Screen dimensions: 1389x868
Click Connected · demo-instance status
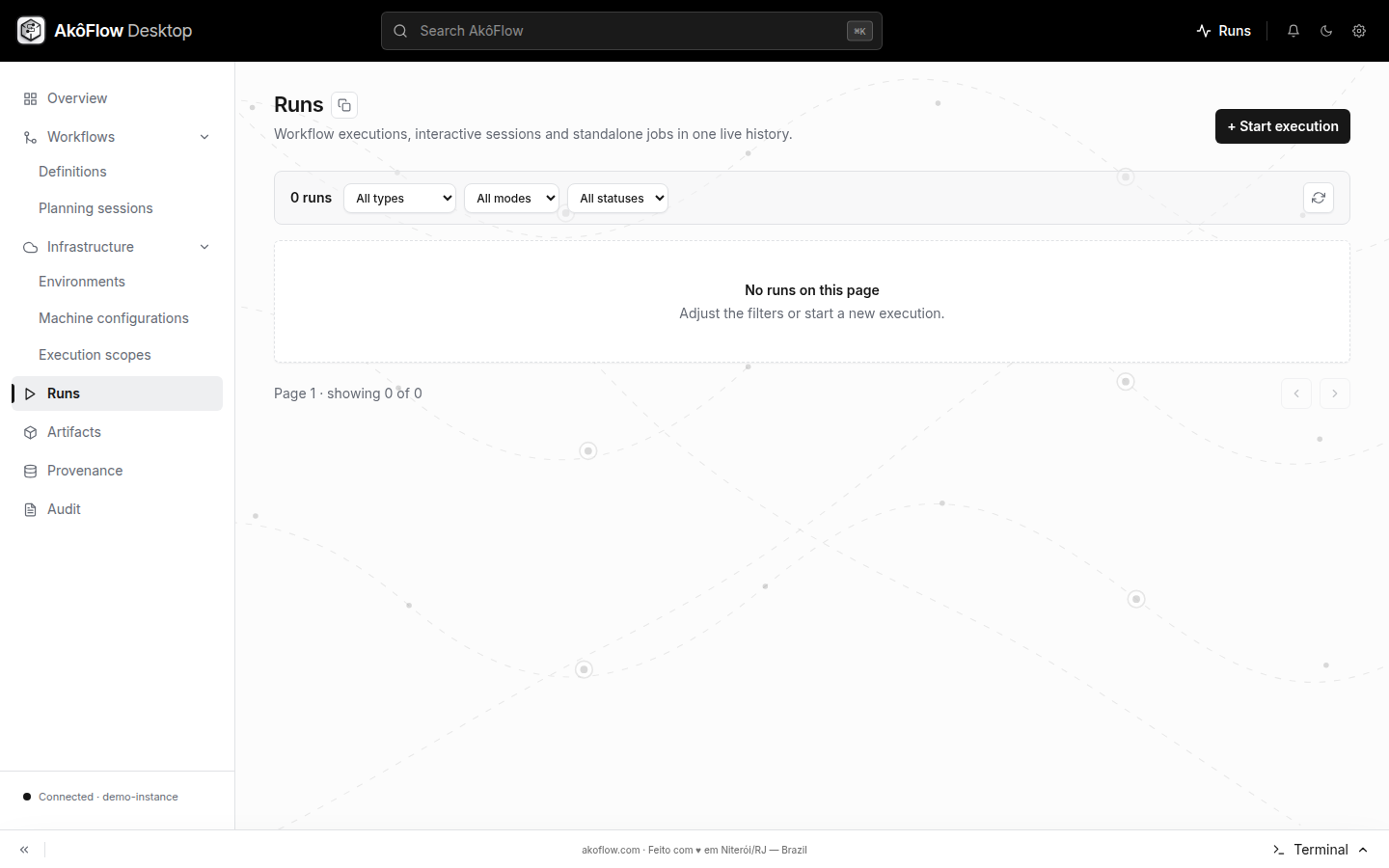tap(100, 797)
